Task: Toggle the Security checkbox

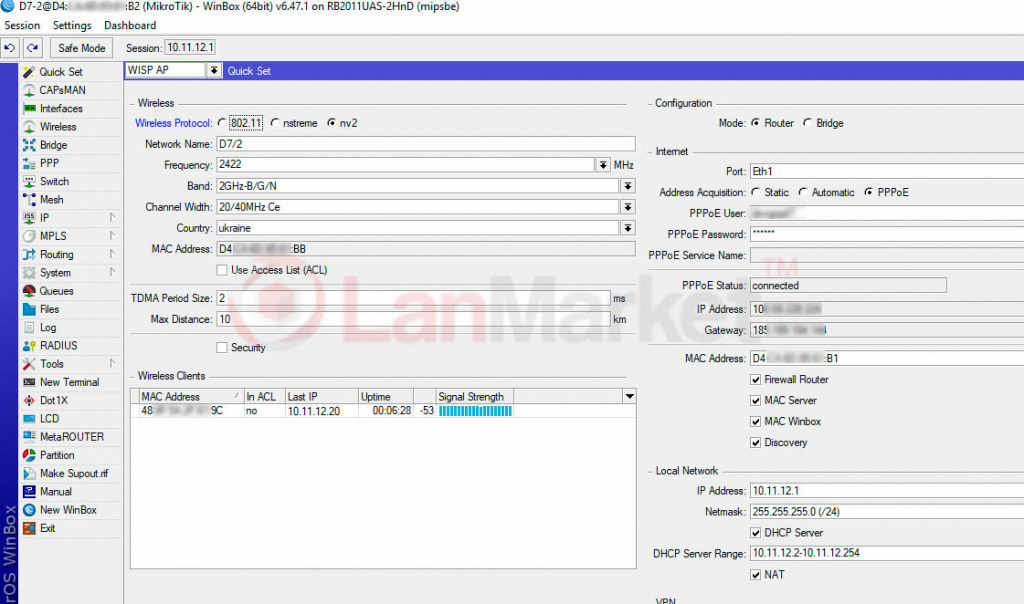Action: pos(222,347)
